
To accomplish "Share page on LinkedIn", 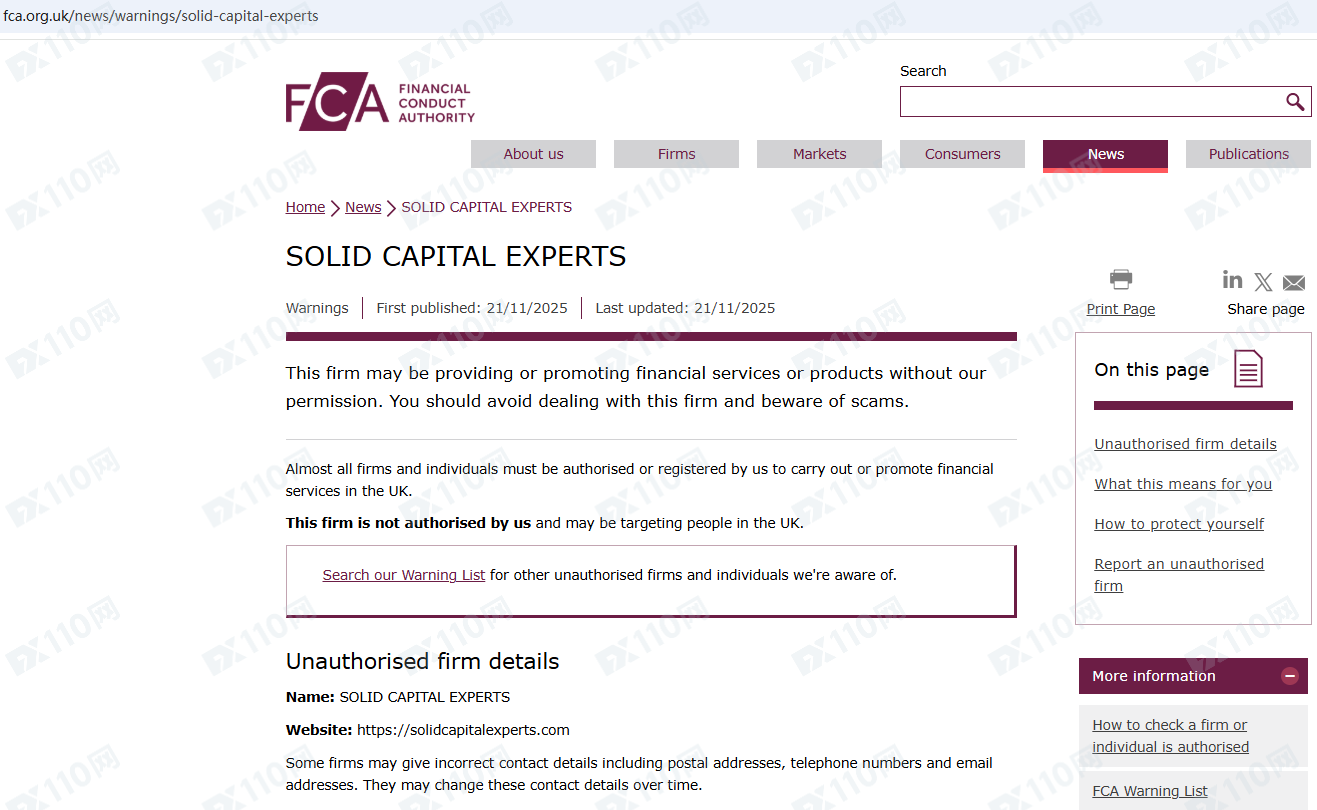I will 1233,280.
